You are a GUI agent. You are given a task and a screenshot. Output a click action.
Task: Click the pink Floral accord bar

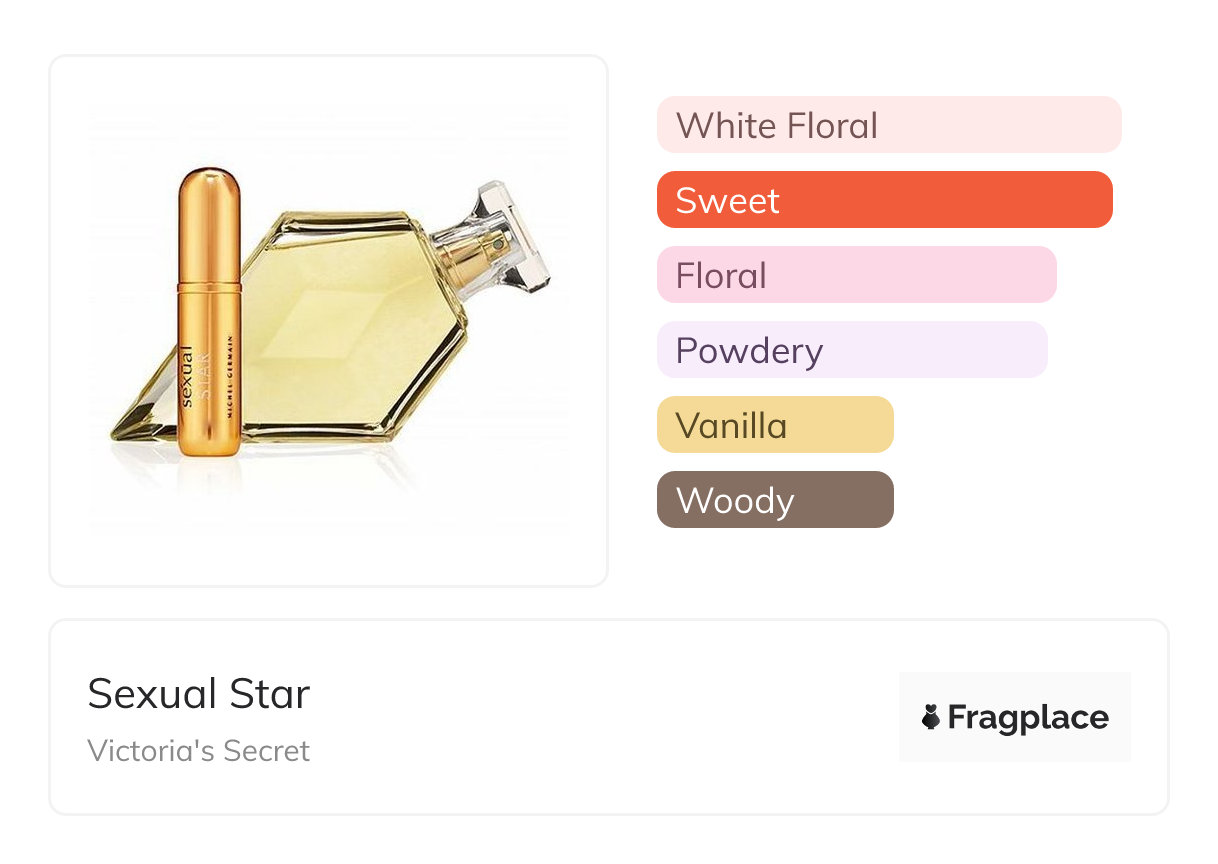[x=856, y=275]
